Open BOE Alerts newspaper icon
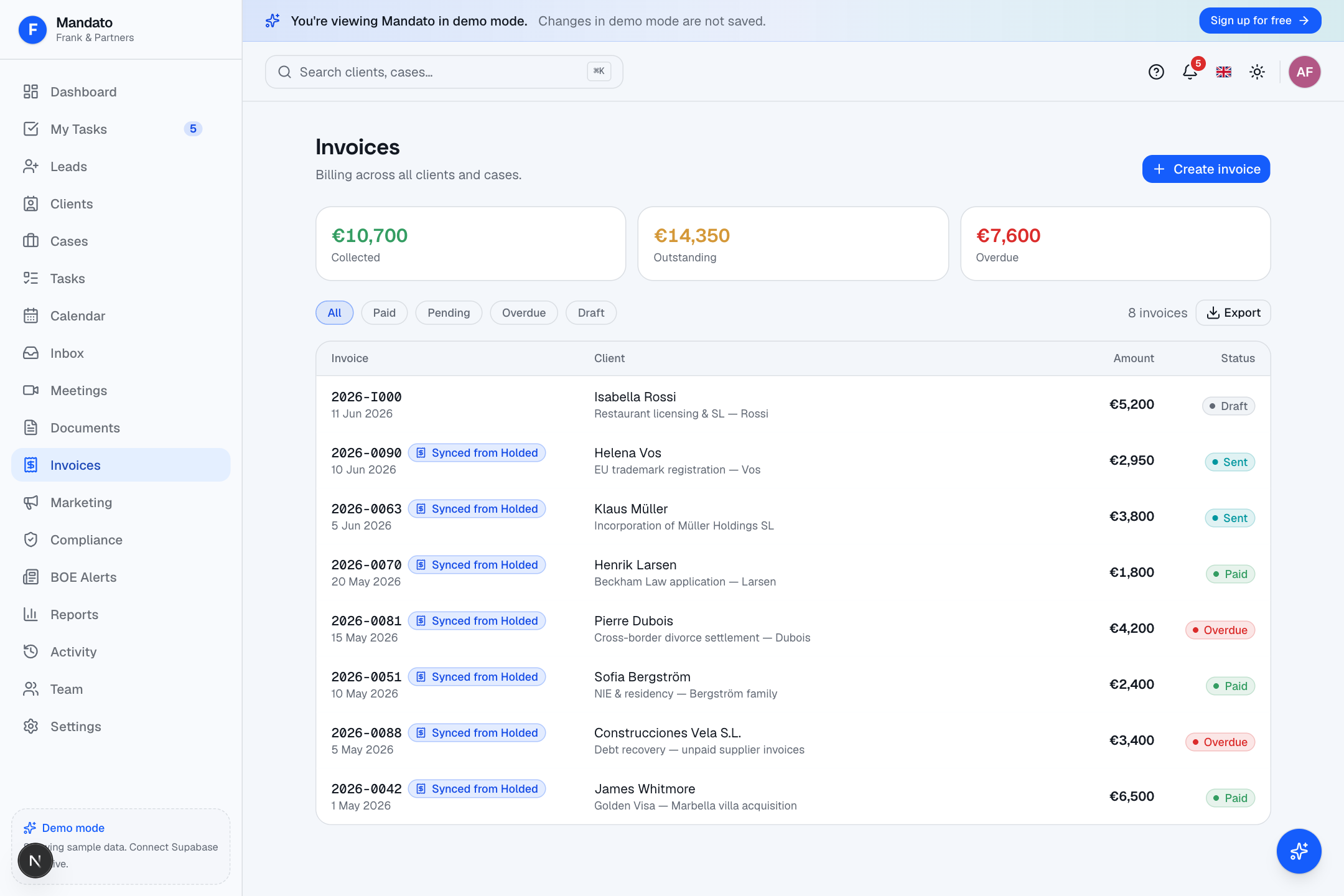The height and width of the screenshot is (896, 1344). click(x=30, y=577)
